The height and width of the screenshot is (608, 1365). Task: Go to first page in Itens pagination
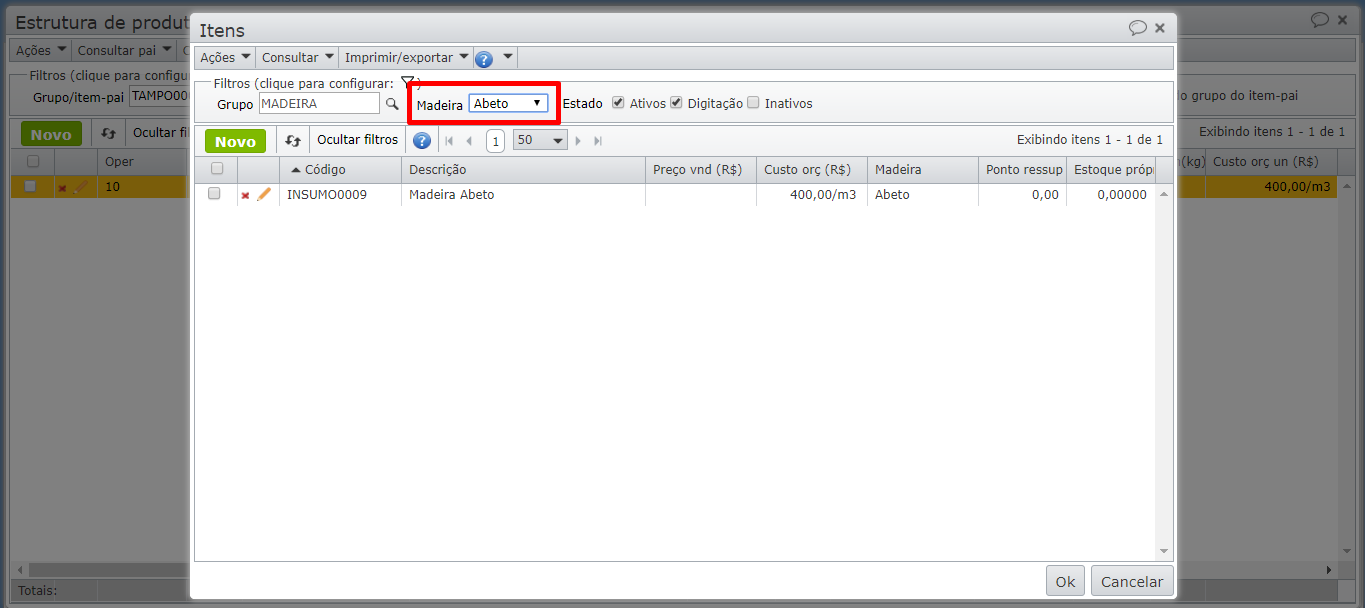tap(449, 141)
